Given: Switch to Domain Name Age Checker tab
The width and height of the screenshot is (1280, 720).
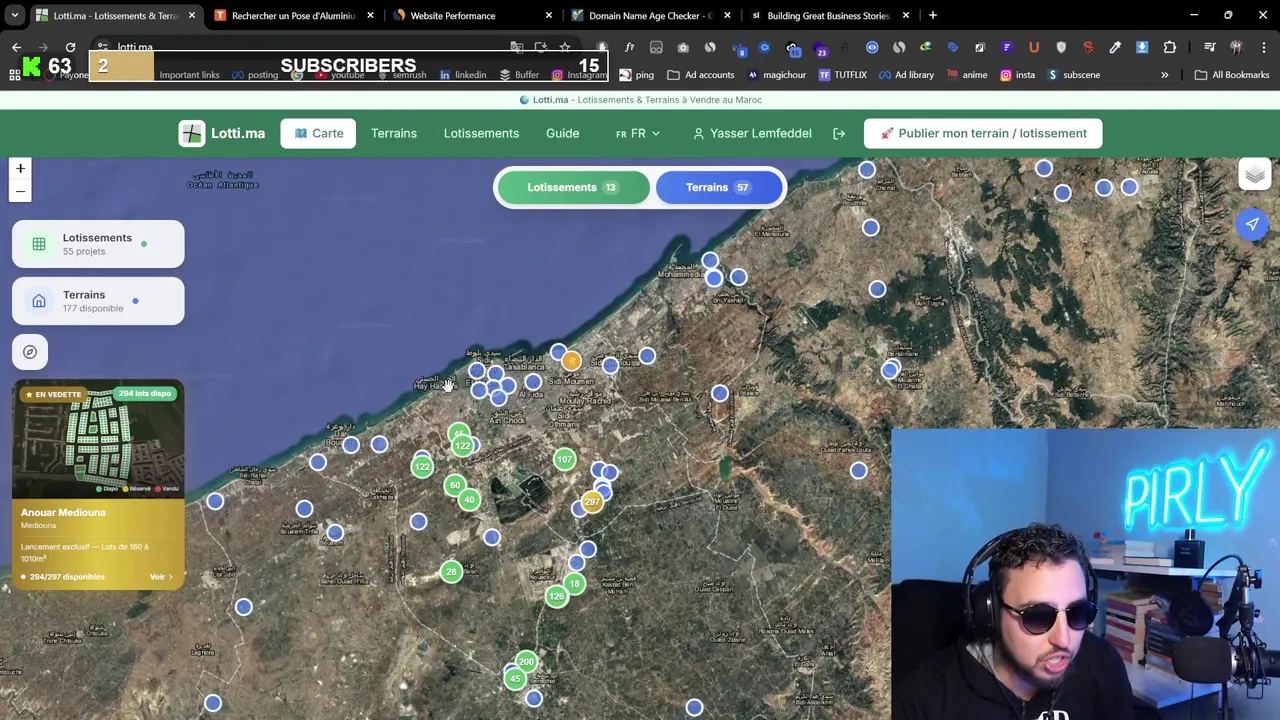Looking at the screenshot, I should 650,15.
